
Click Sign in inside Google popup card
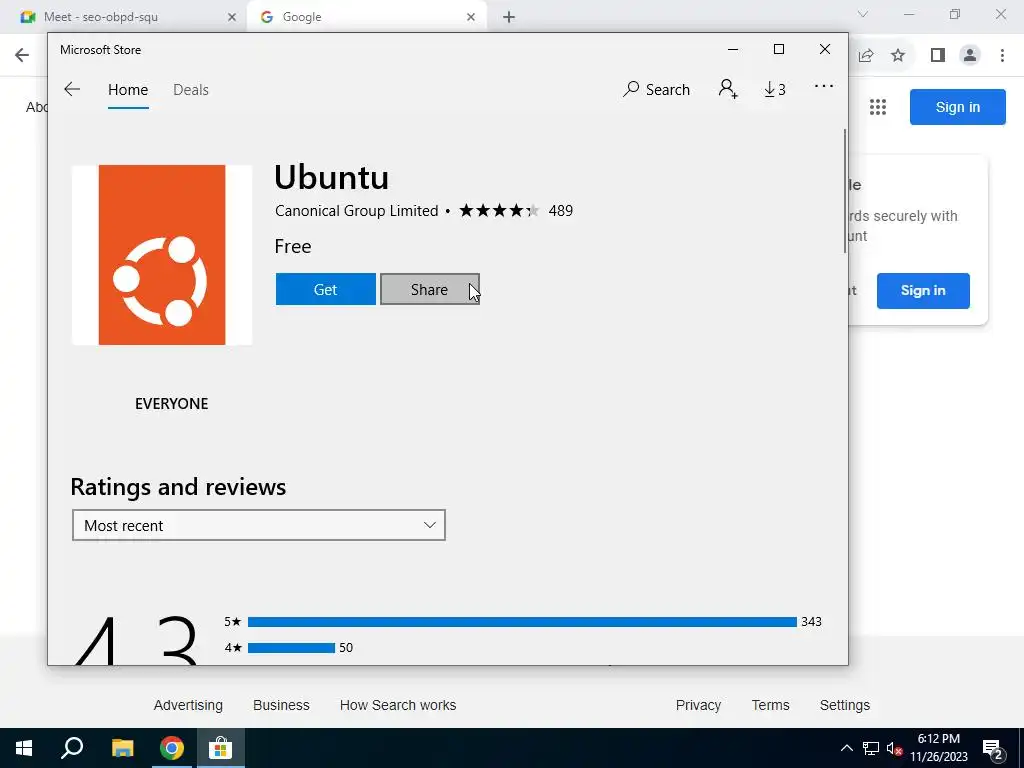click(x=923, y=291)
